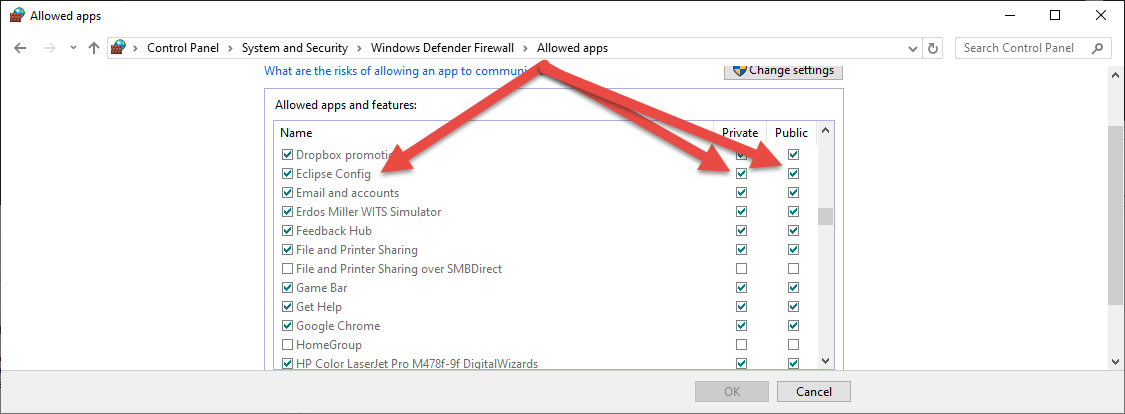Select Erdos Miller WITS Simulator text

click(368, 212)
